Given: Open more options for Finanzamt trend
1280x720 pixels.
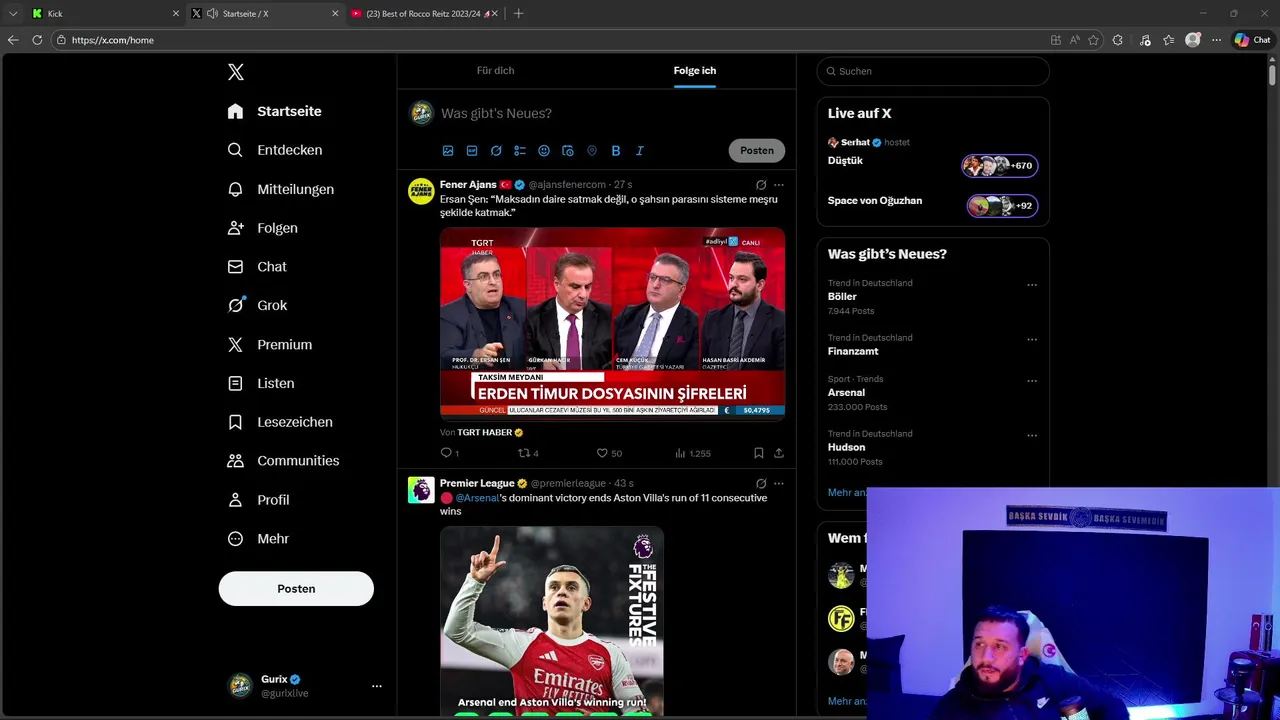Looking at the screenshot, I should [x=1032, y=340].
